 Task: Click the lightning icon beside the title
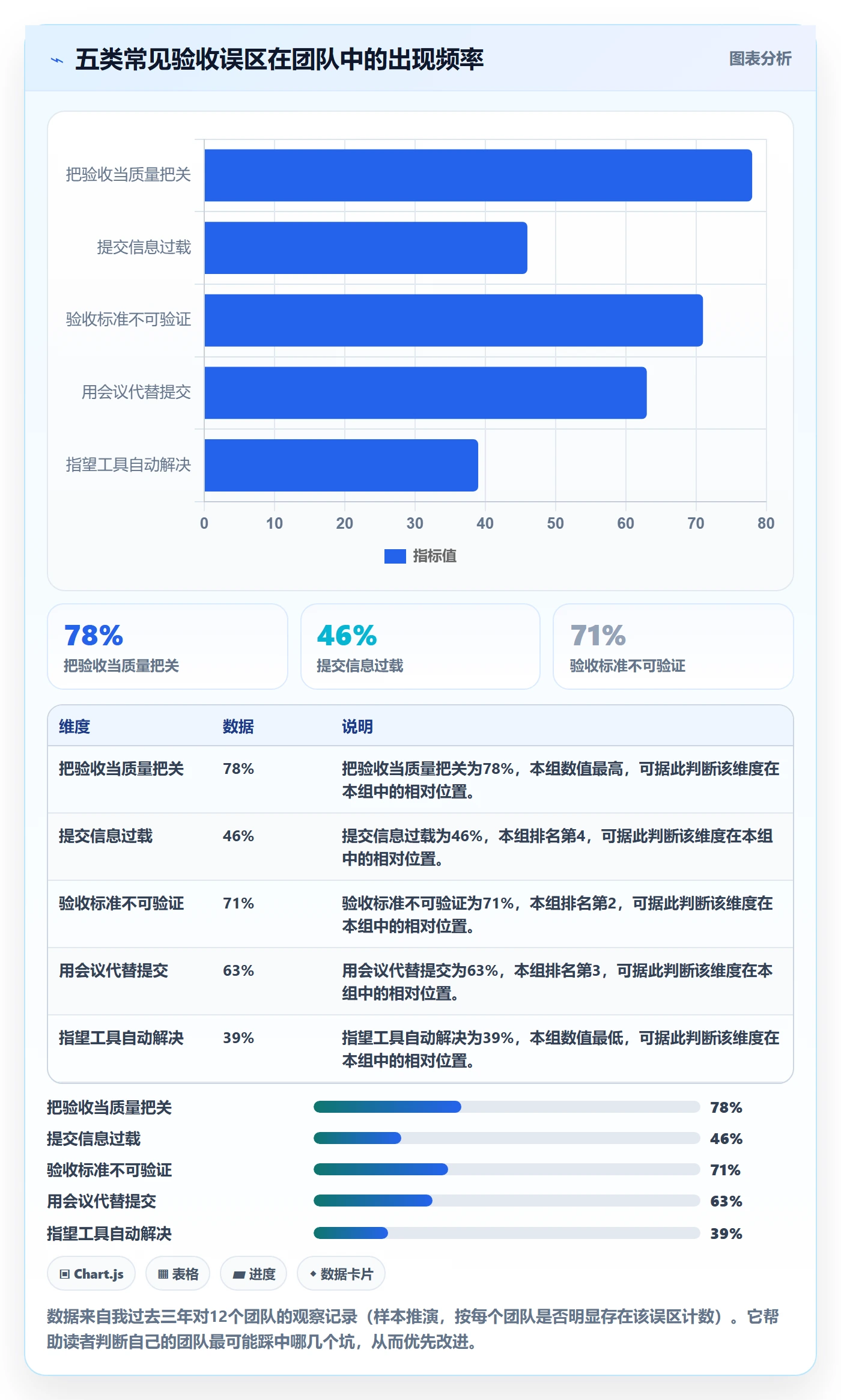tap(57, 60)
